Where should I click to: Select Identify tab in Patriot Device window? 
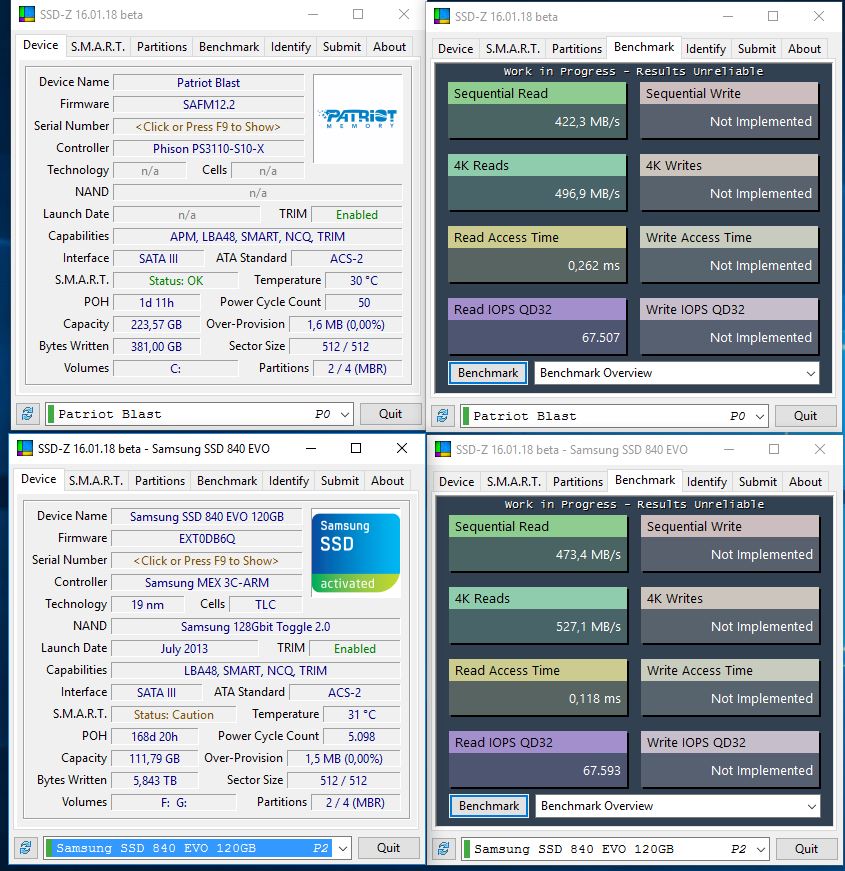coord(291,47)
